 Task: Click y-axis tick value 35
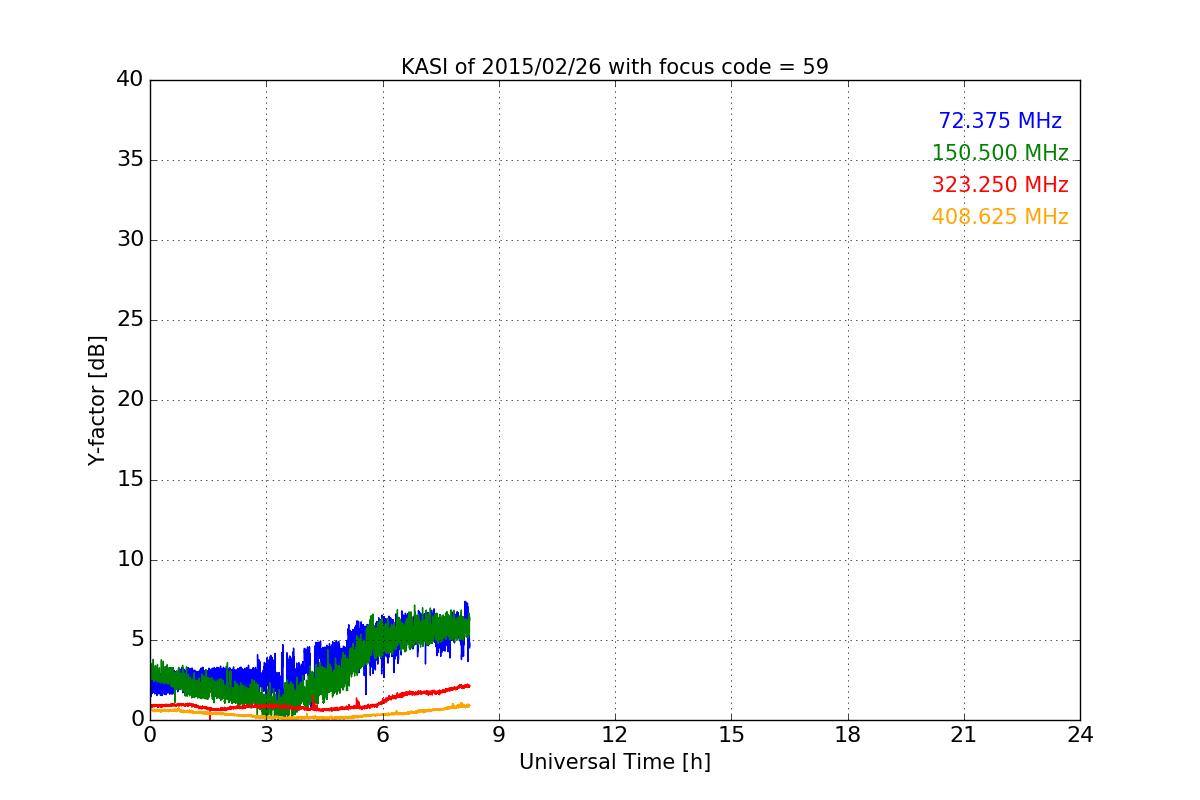tap(130, 160)
